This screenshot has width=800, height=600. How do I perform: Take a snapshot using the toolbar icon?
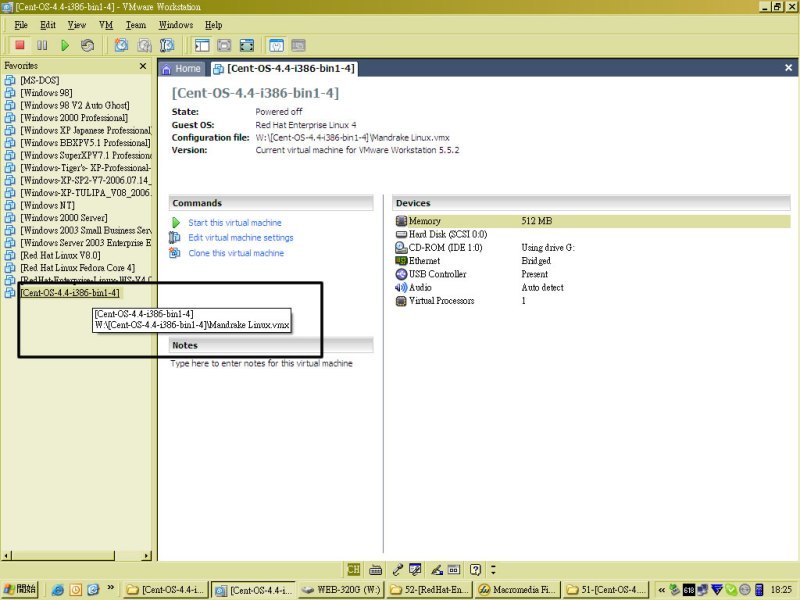click(x=121, y=45)
